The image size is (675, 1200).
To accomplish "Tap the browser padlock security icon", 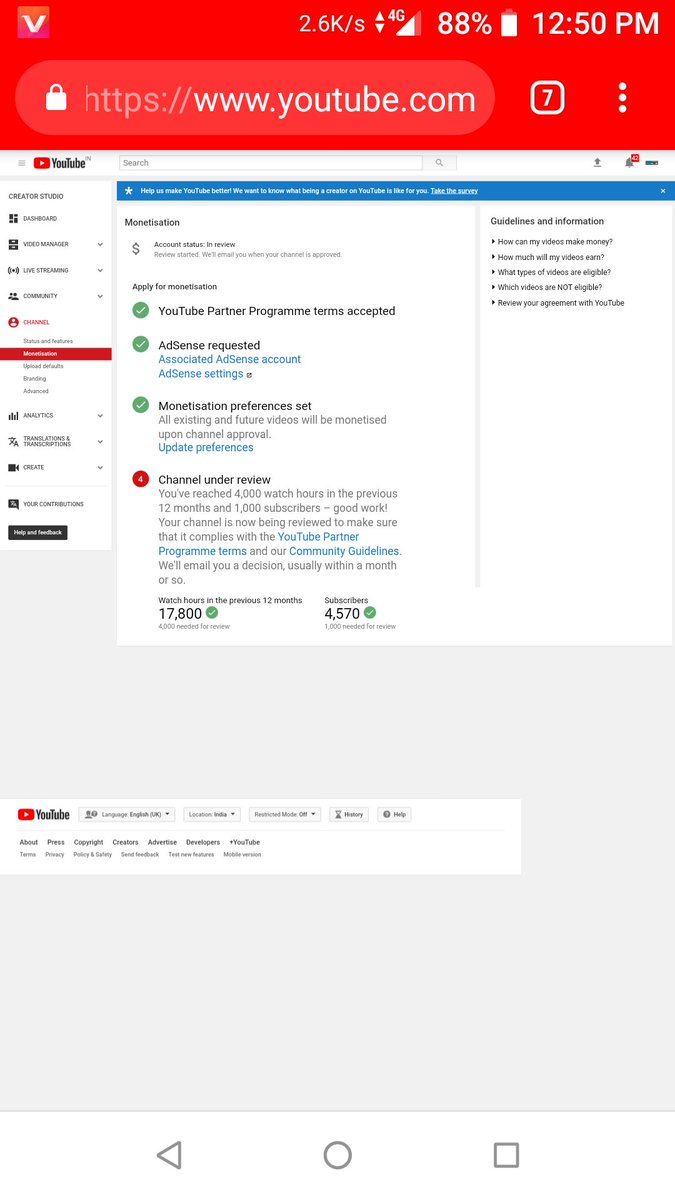I will pos(57,97).
